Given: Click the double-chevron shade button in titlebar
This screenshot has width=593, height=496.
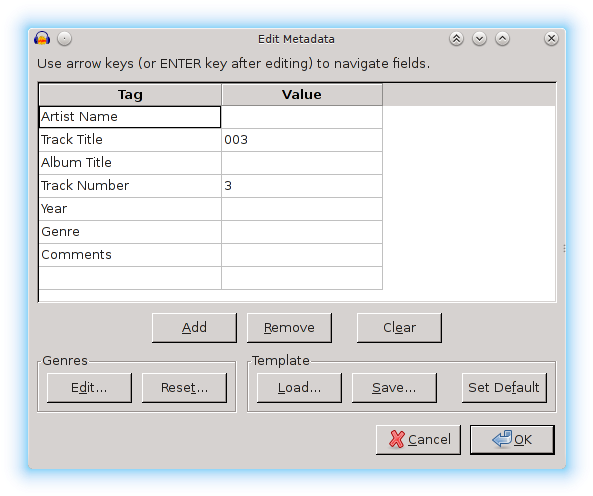Looking at the screenshot, I should click(x=456, y=39).
